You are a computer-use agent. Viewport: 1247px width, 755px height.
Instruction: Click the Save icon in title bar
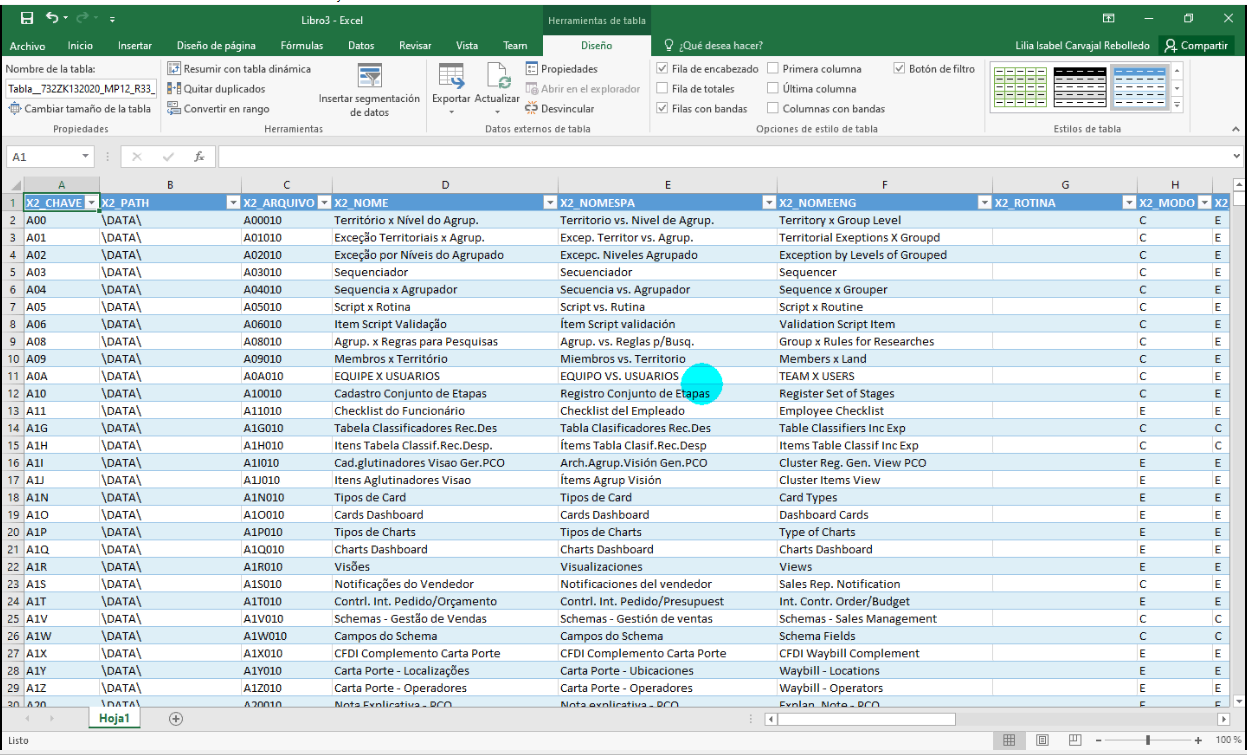[27, 18]
